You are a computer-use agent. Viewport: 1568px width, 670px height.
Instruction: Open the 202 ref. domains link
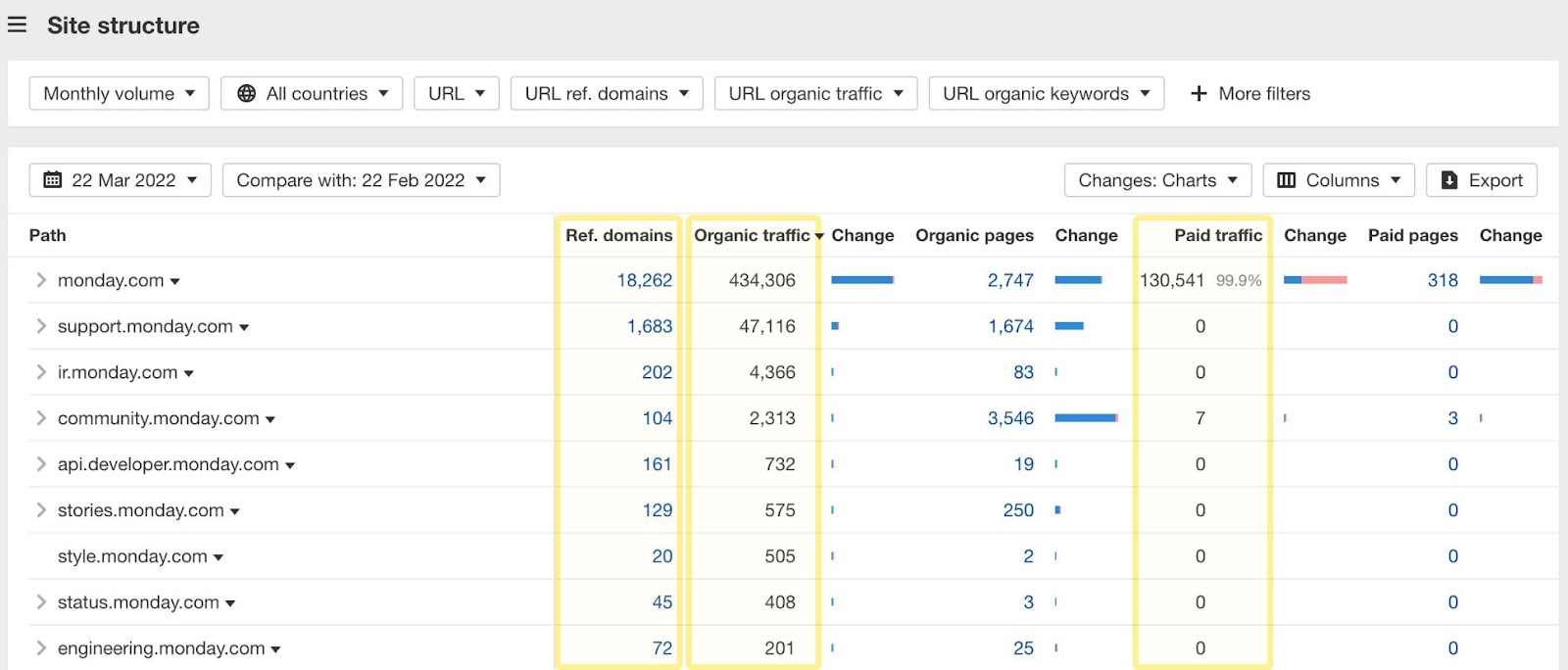click(x=657, y=372)
